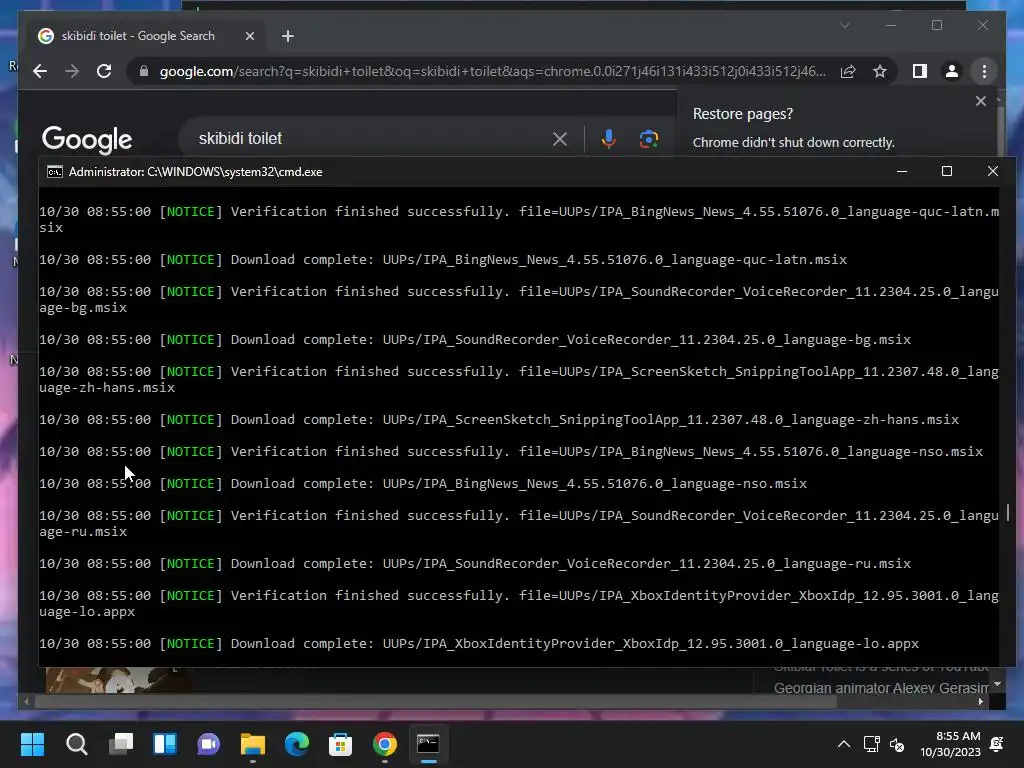1024x768 pixels.
Task: Click ScreenSketch zh-hans Download complete line
Action: click(499, 419)
